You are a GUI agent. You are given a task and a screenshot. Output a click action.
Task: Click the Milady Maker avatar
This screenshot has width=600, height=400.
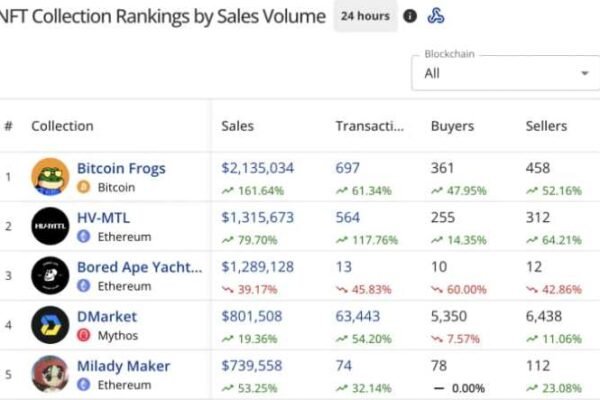[x=50, y=374]
